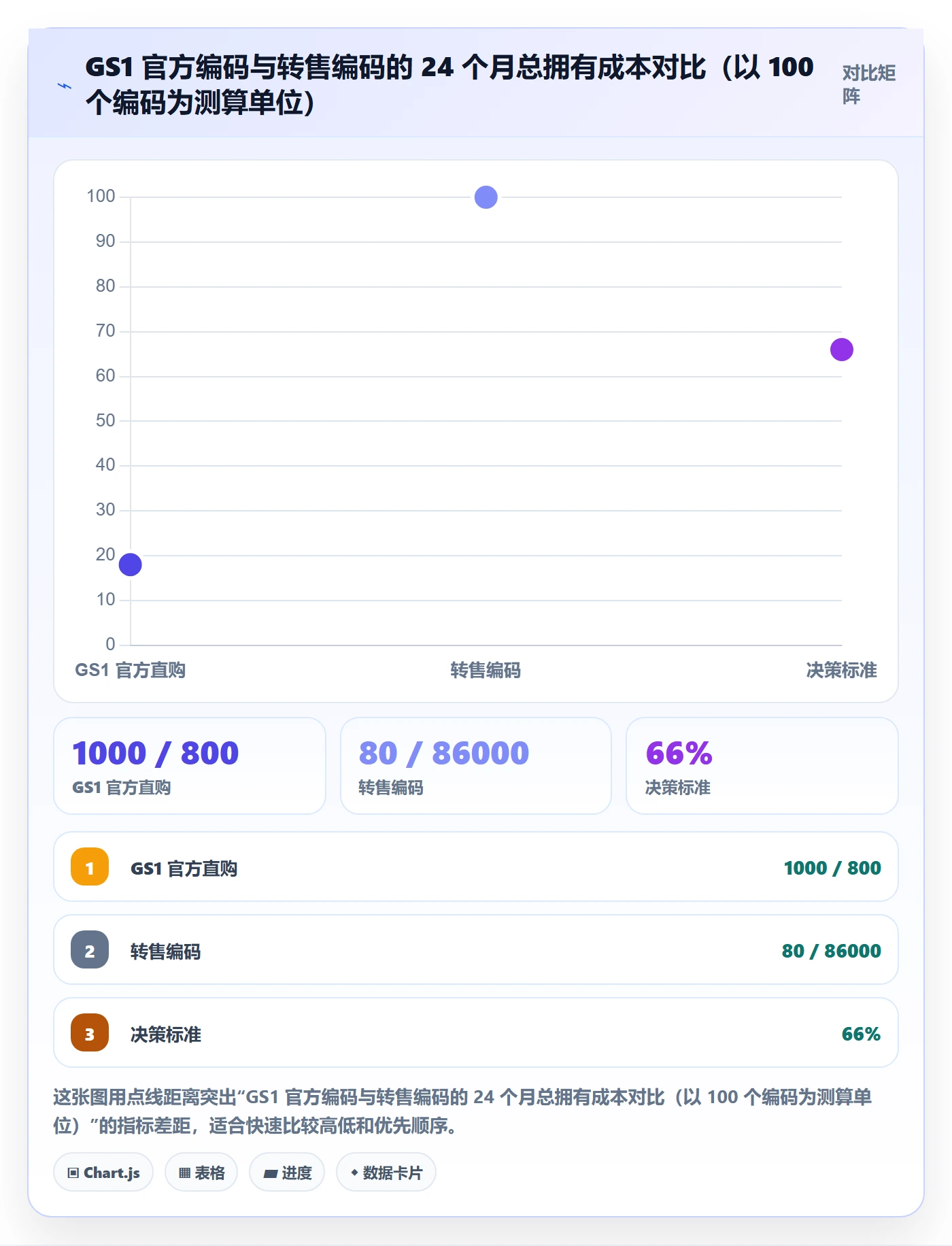Viewport: 952px width, 1246px height.
Task: Click the gray rank 2 badge
Action: [x=90, y=950]
